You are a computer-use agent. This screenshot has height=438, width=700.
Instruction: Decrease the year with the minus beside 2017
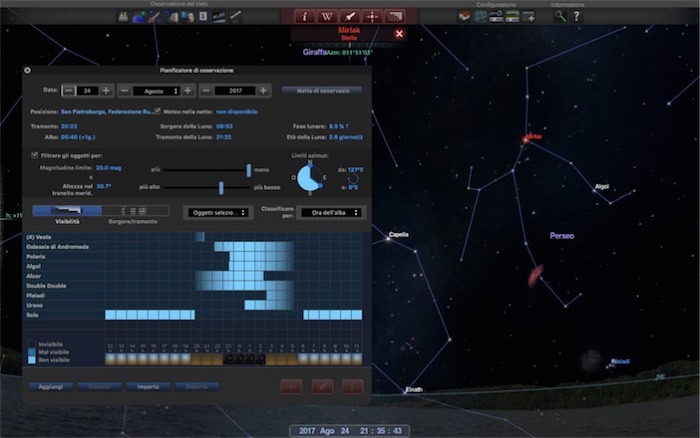pos(206,91)
